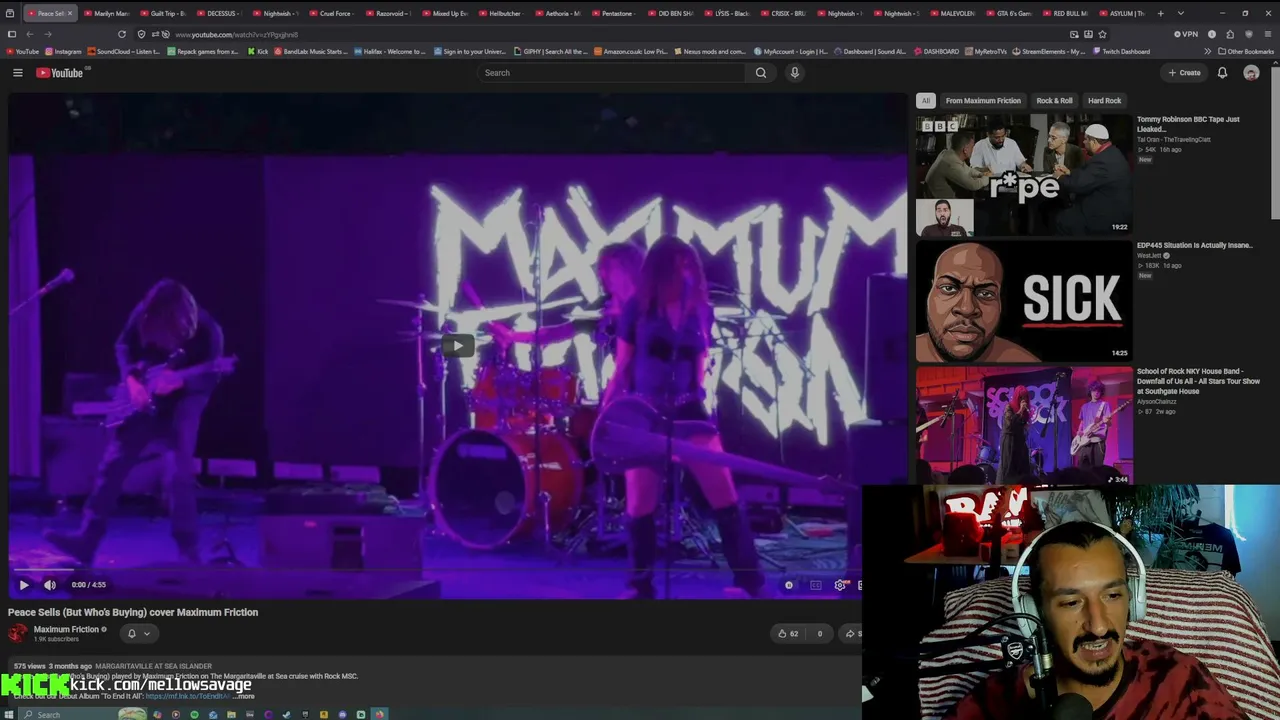Open the player settings gear
The image size is (1280, 720).
[840, 585]
